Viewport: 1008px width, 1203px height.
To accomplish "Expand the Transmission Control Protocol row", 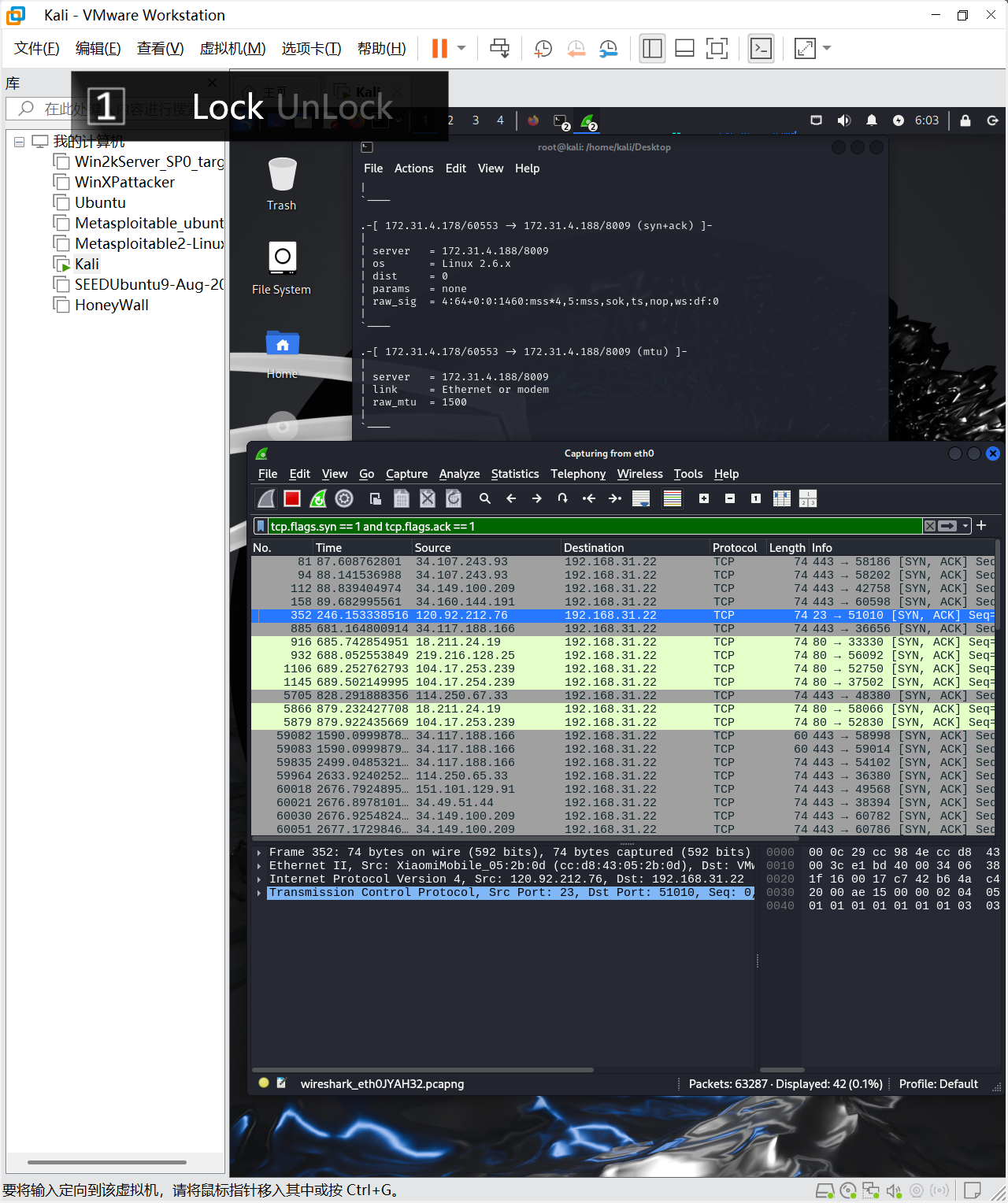I will pos(258,893).
